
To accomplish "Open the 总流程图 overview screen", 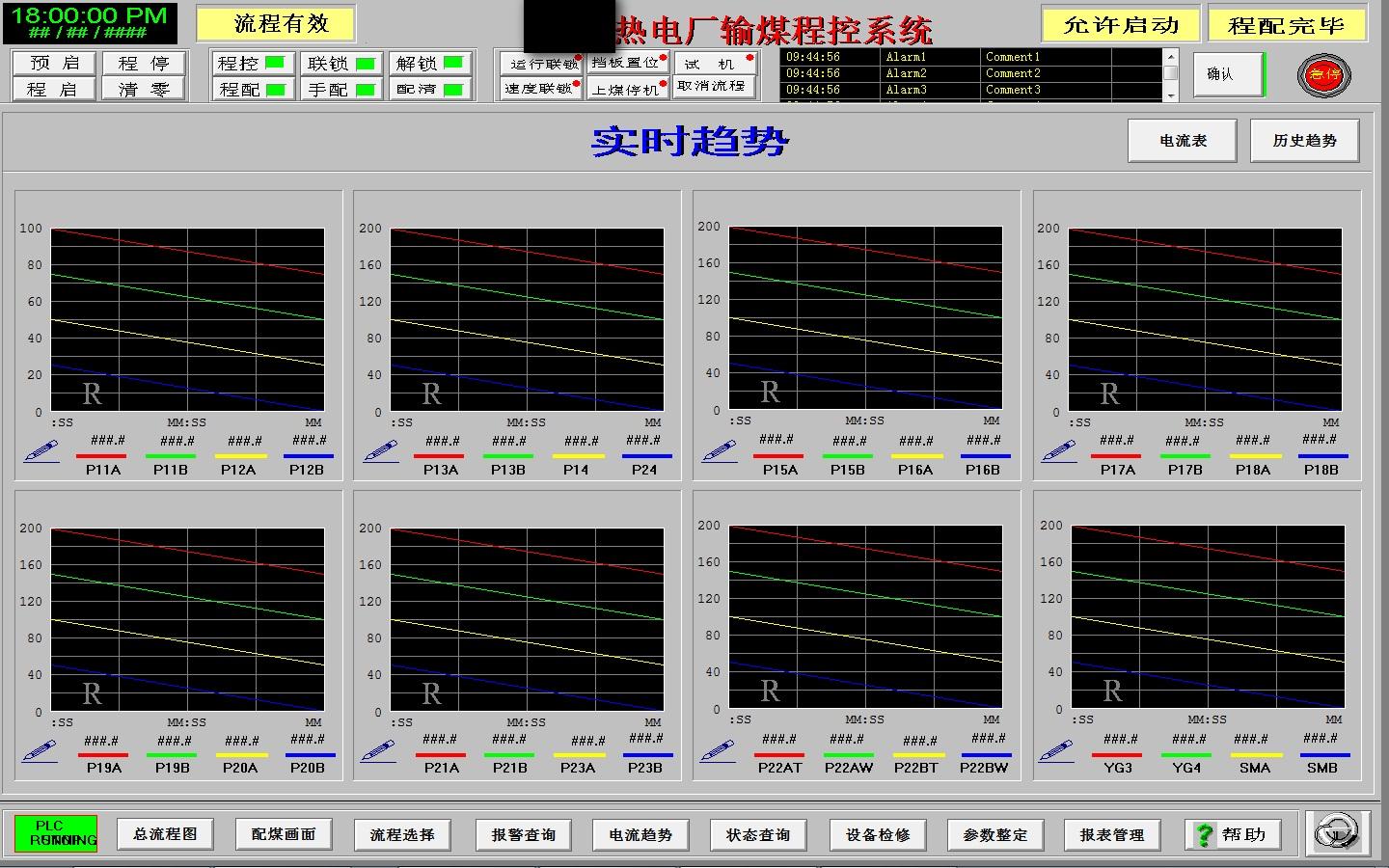I will pos(165,834).
